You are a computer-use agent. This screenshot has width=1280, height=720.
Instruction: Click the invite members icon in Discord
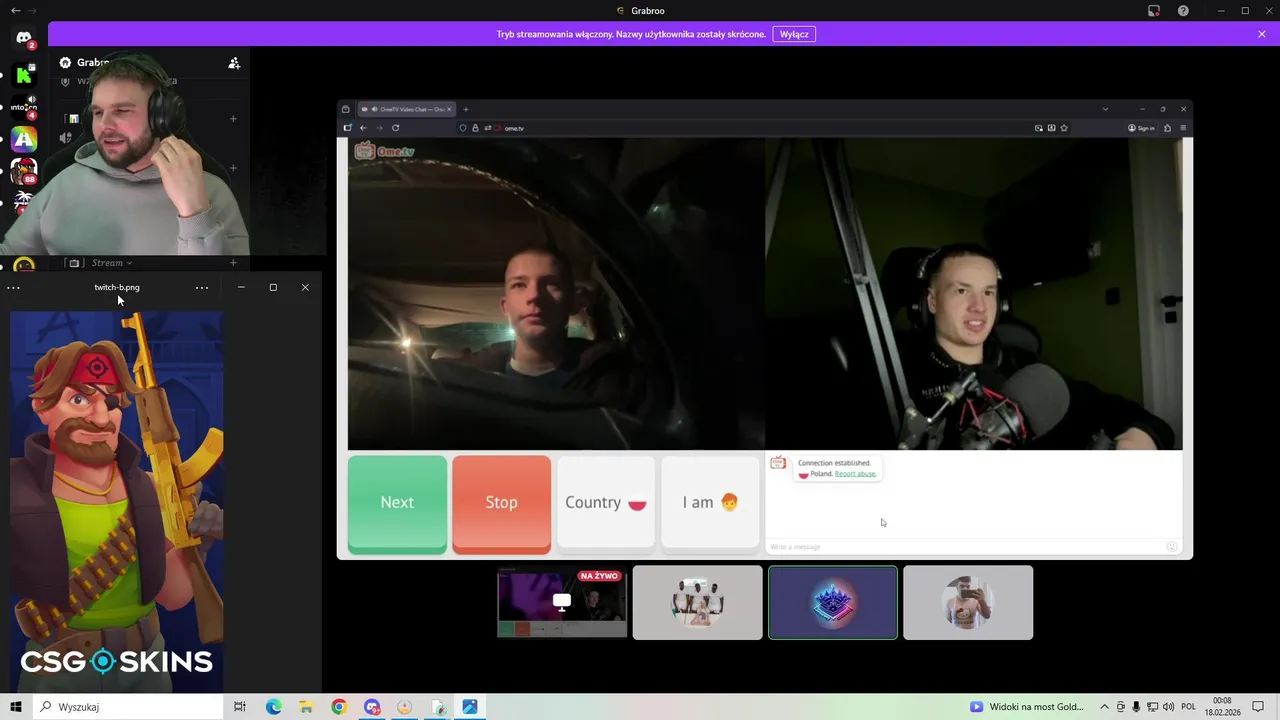(234, 63)
